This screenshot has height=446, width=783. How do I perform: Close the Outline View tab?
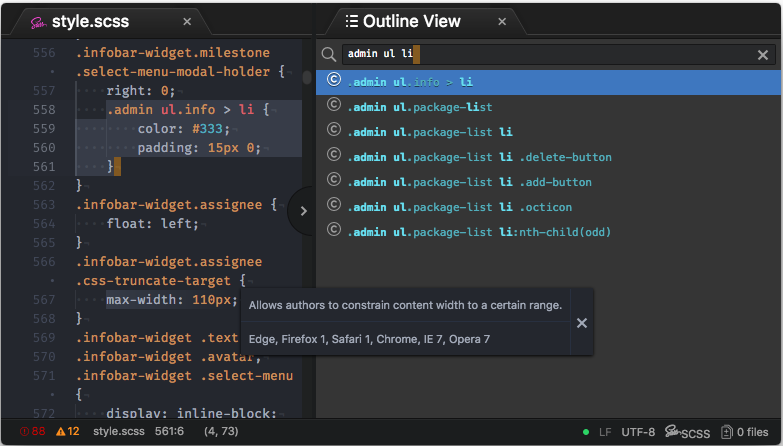pyautogui.click(x=502, y=21)
